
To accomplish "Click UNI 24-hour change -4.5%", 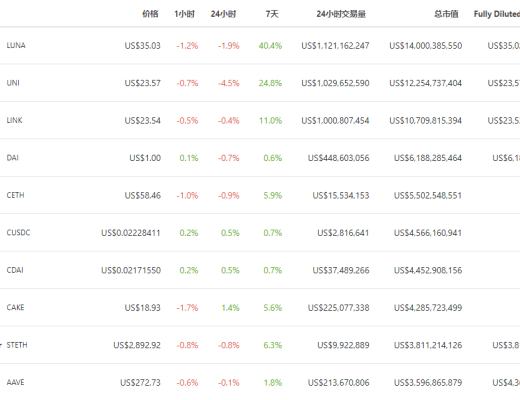I will pos(228,83).
